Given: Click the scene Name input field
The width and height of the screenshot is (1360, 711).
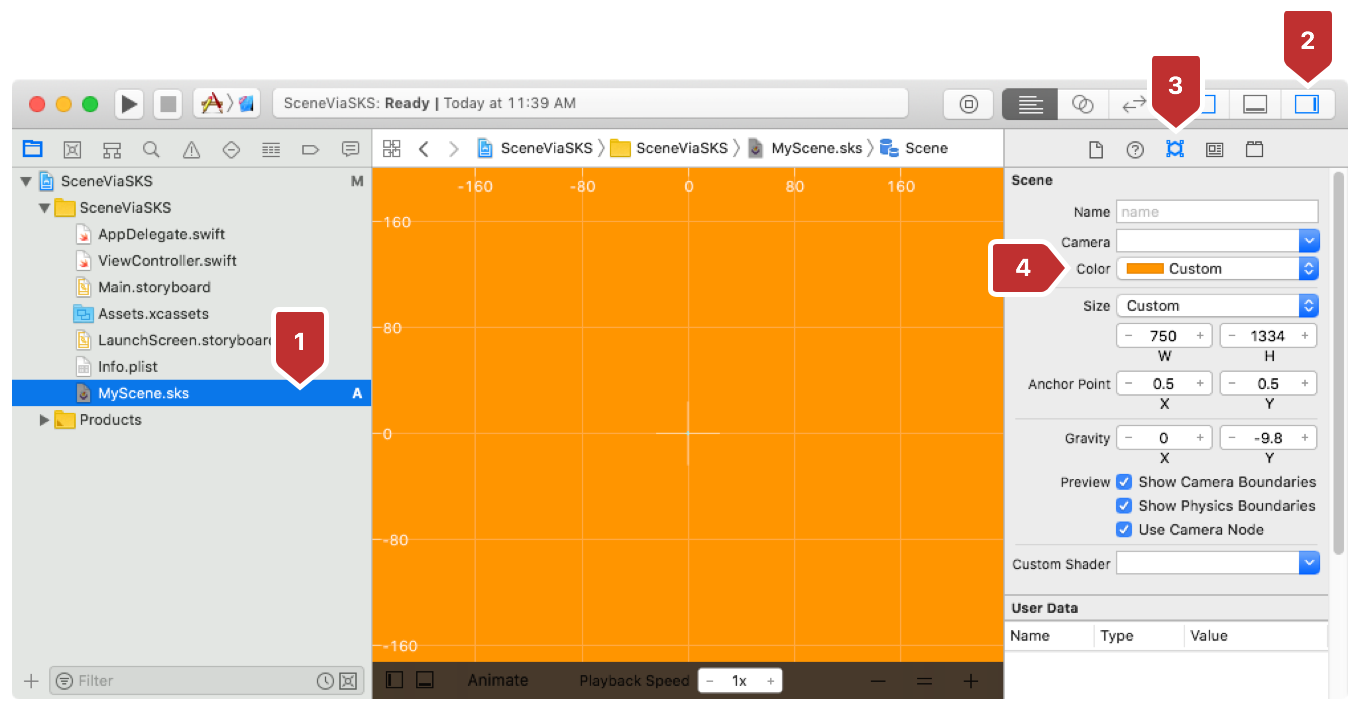Looking at the screenshot, I should tap(1217, 212).
